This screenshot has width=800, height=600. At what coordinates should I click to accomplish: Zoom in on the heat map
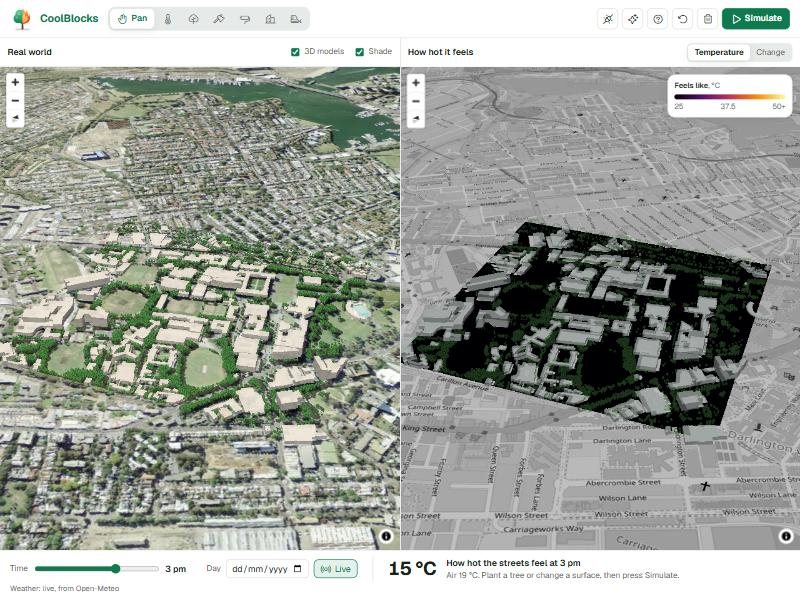(416, 83)
